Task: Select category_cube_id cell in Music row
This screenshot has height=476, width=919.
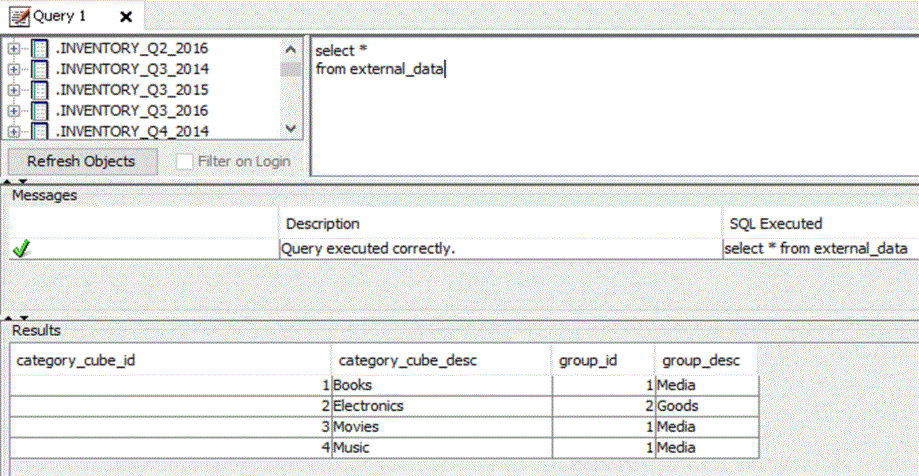Action: [171, 448]
